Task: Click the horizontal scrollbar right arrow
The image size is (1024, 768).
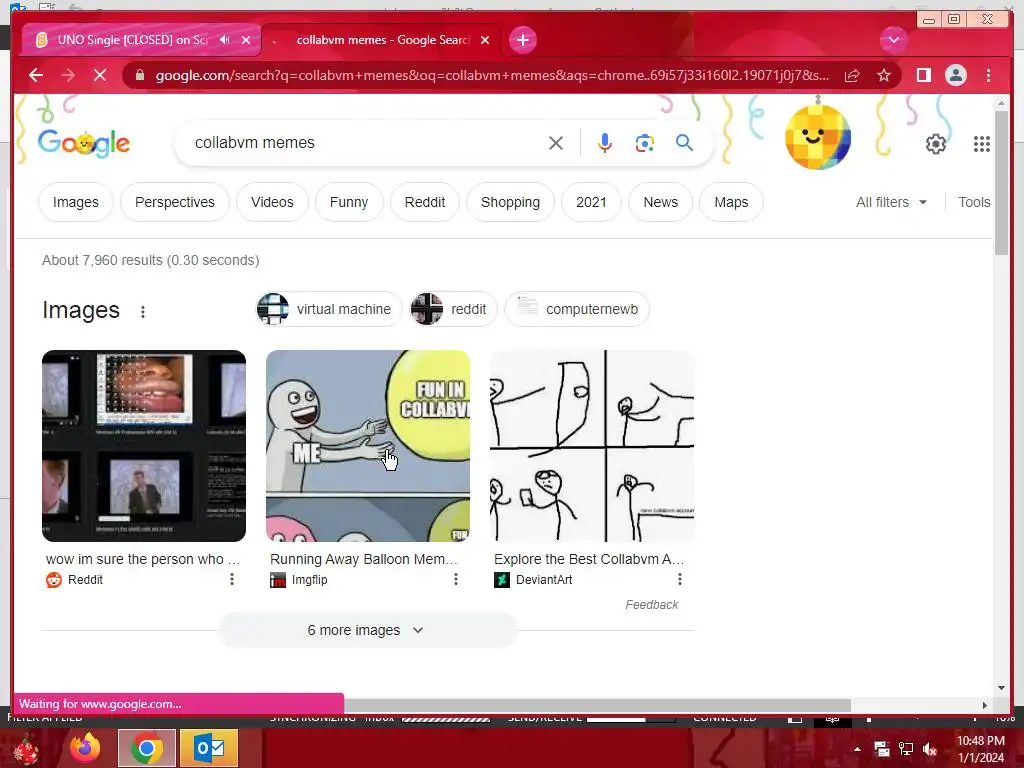Action: 985,705
